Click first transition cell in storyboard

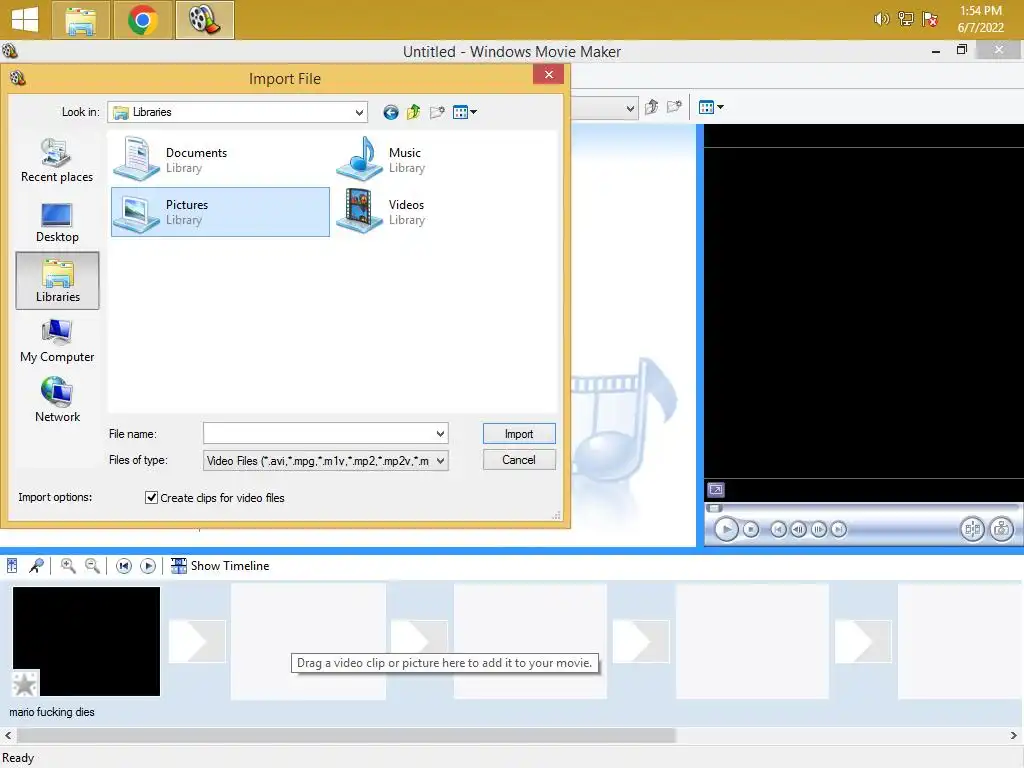tap(197, 641)
